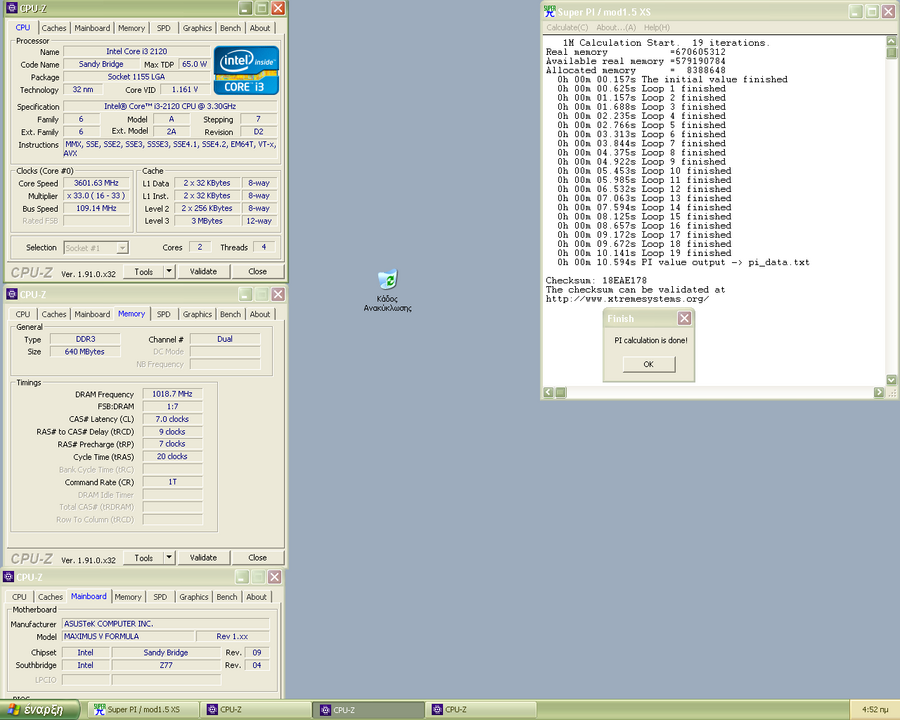
Task: Select SPD tab in the bottom CPU-Z Mainboard window
Action: point(160,597)
